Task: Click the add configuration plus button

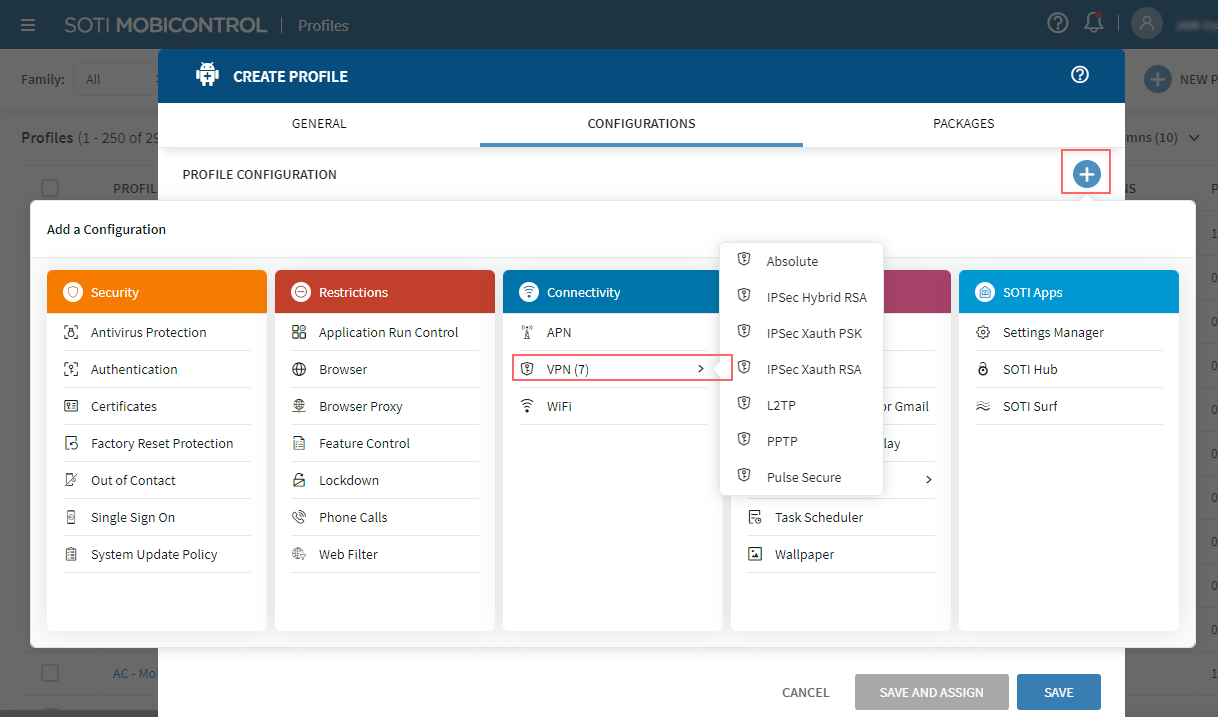Action: click(1086, 174)
